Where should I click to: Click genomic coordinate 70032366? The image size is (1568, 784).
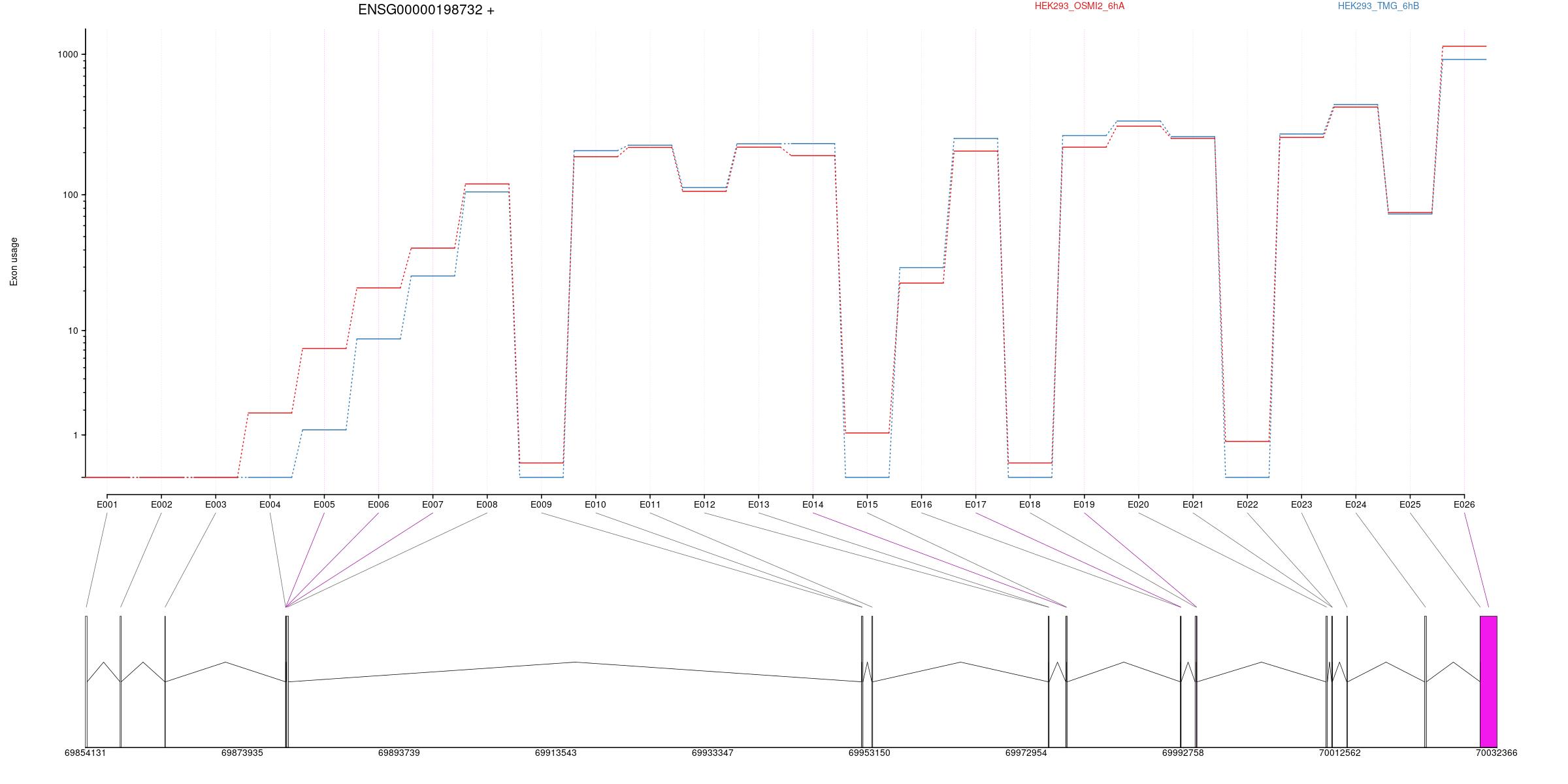click(x=1496, y=753)
